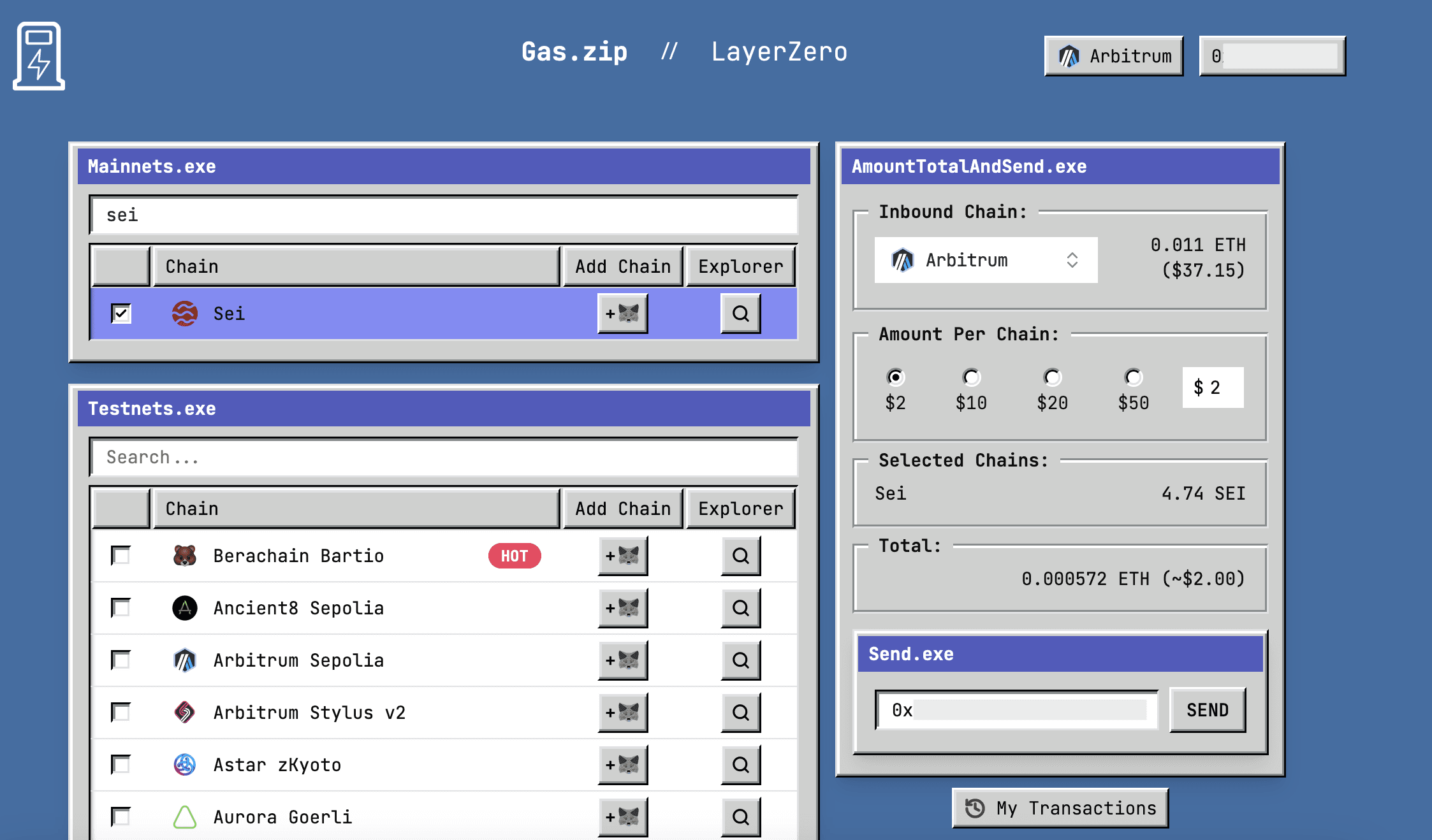Click the Gas.zip title link
This screenshot has height=840, width=1432.
coord(574,52)
